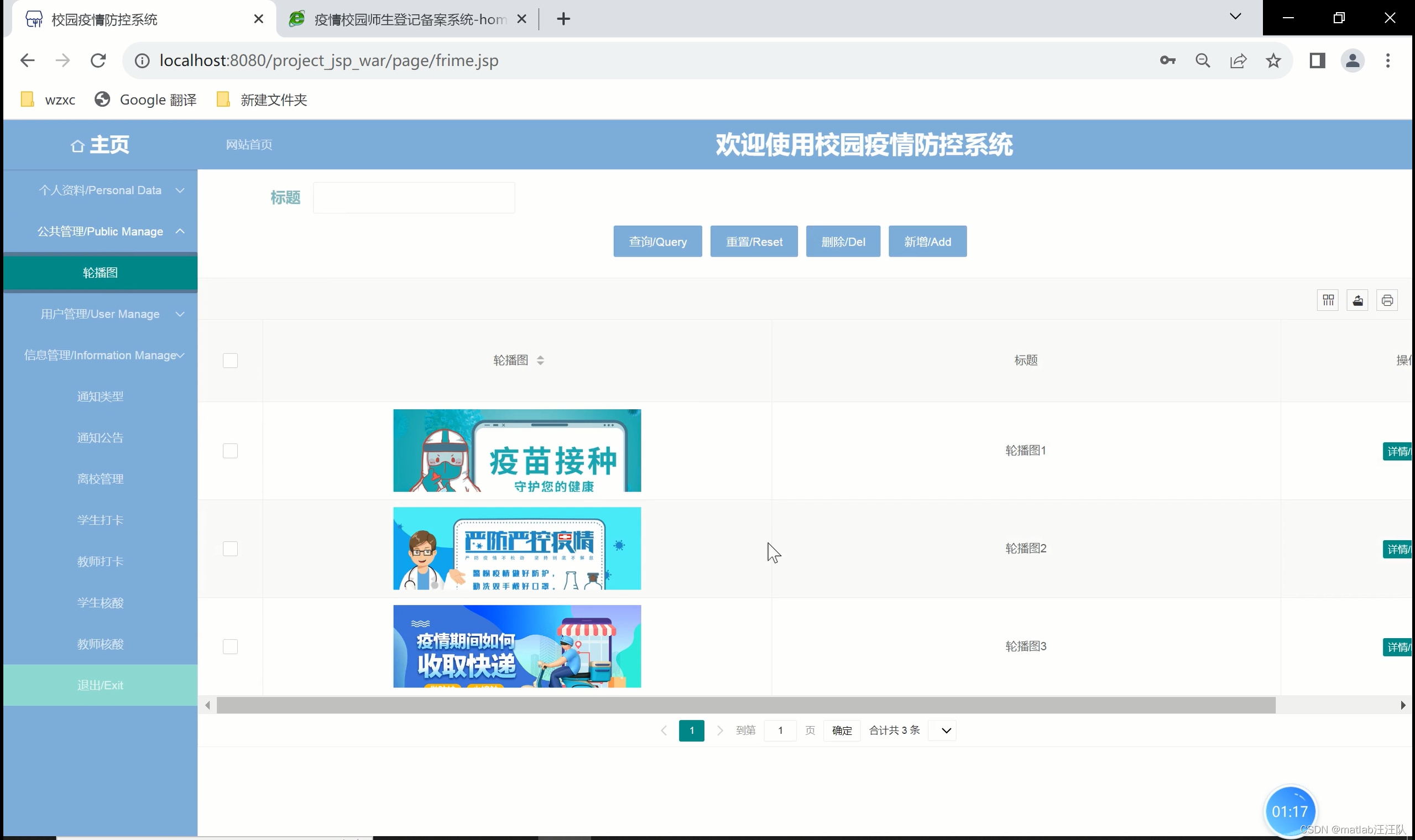1415x840 pixels.
Task: Click the 查询/Query button
Action: pos(657,242)
